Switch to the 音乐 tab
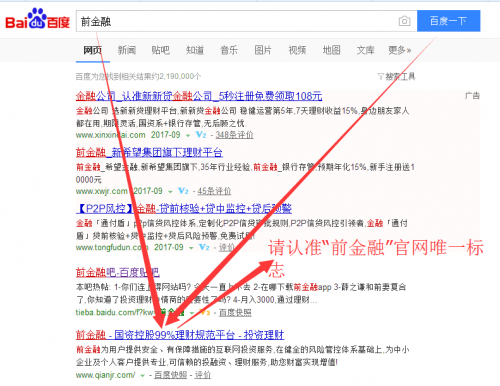 tap(229, 50)
